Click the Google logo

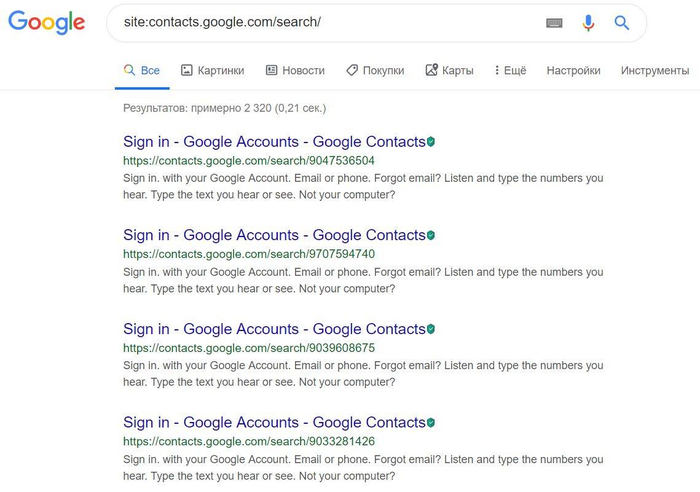click(x=46, y=22)
